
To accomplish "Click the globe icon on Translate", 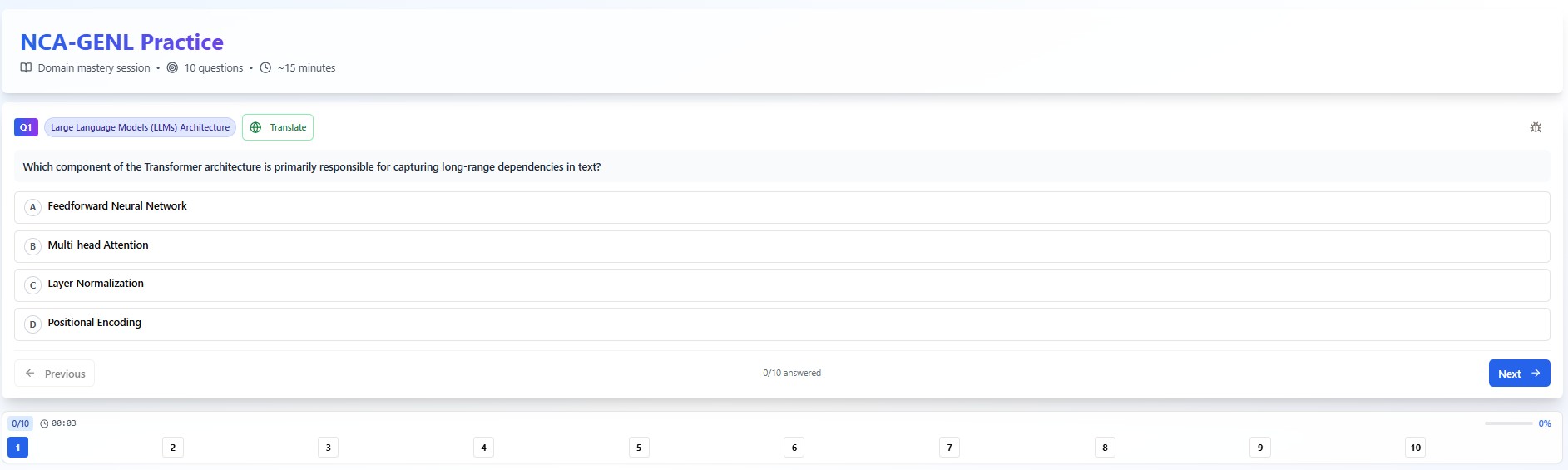I will 255,127.
